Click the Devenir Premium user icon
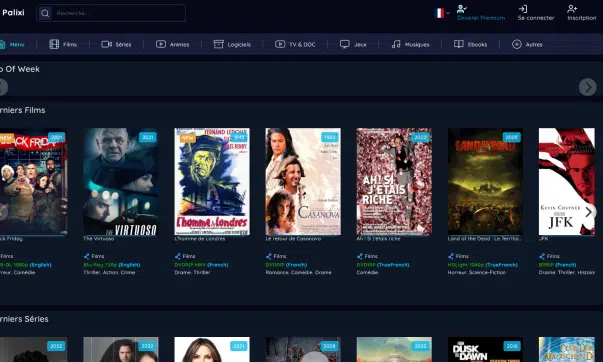 [x=461, y=8]
